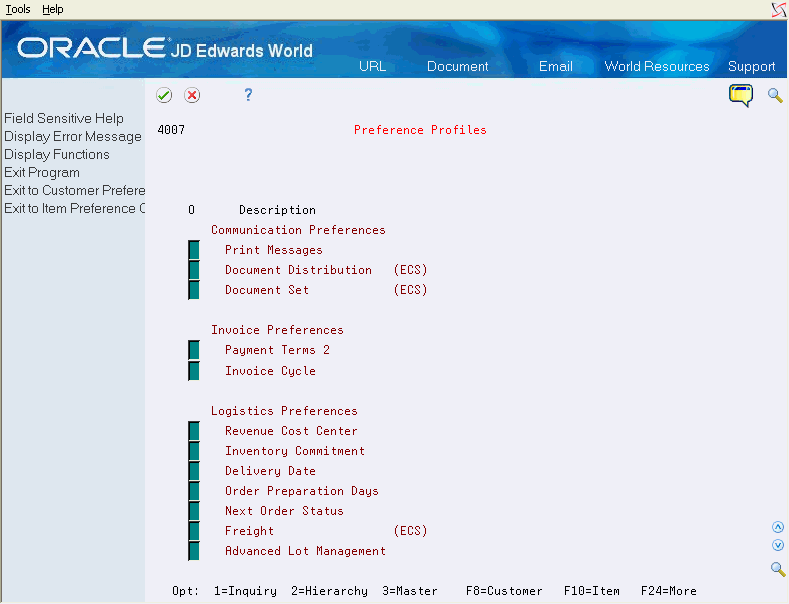This screenshot has width=789, height=604.
Task: Click the Invoice Cycle text
Action: click(x=270, y=371)
